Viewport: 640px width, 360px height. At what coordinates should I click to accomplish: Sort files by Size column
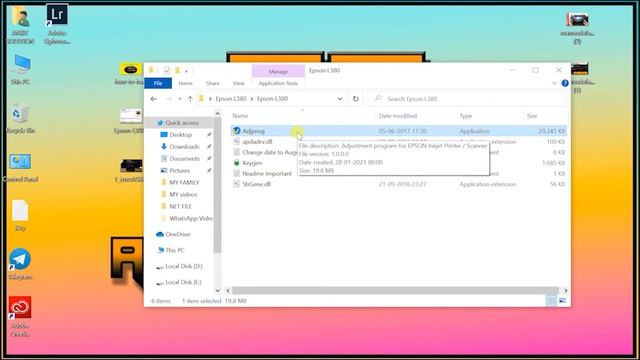coord(532,116)
